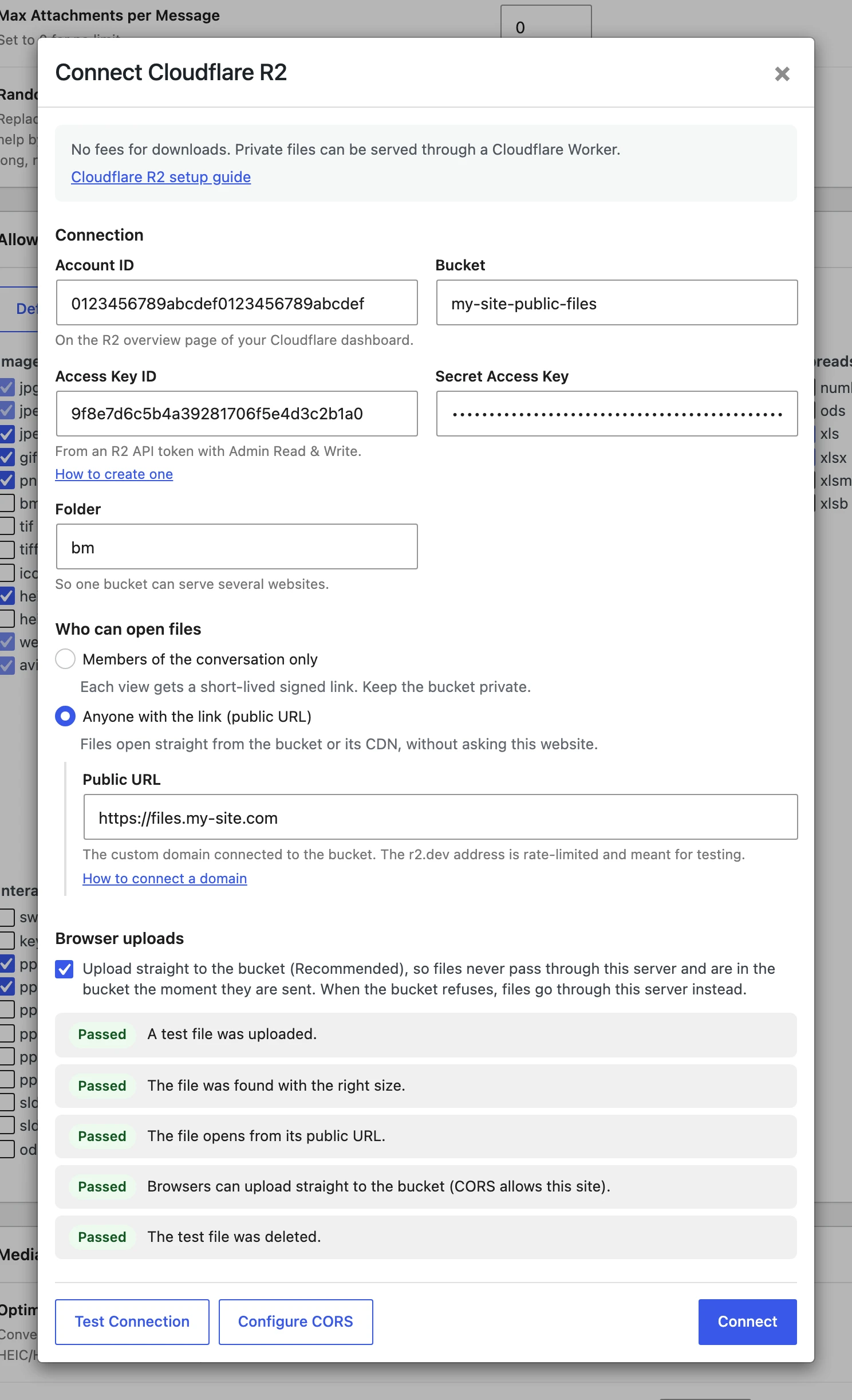The image size is (852, 1400).
Task: Edit the Access Key ID field
Action: click(237, 414)
